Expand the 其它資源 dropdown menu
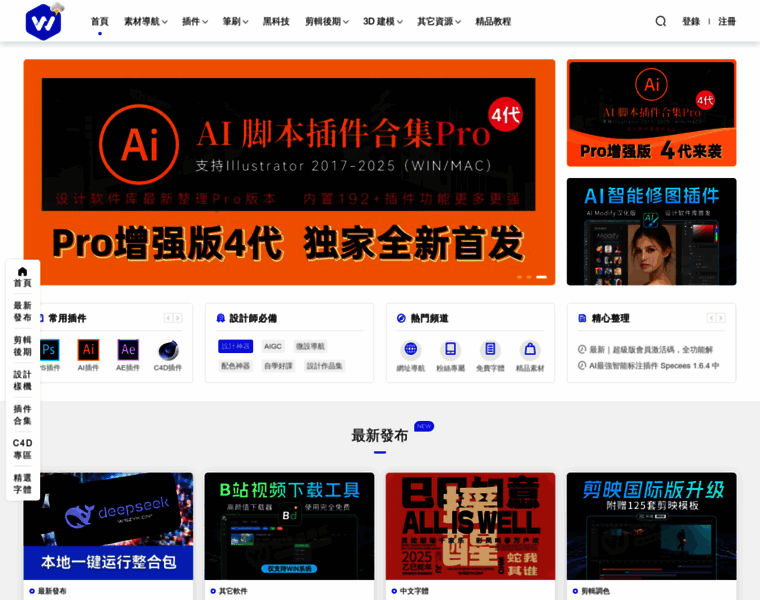This screenshot has width=760, height=600. 439,21
